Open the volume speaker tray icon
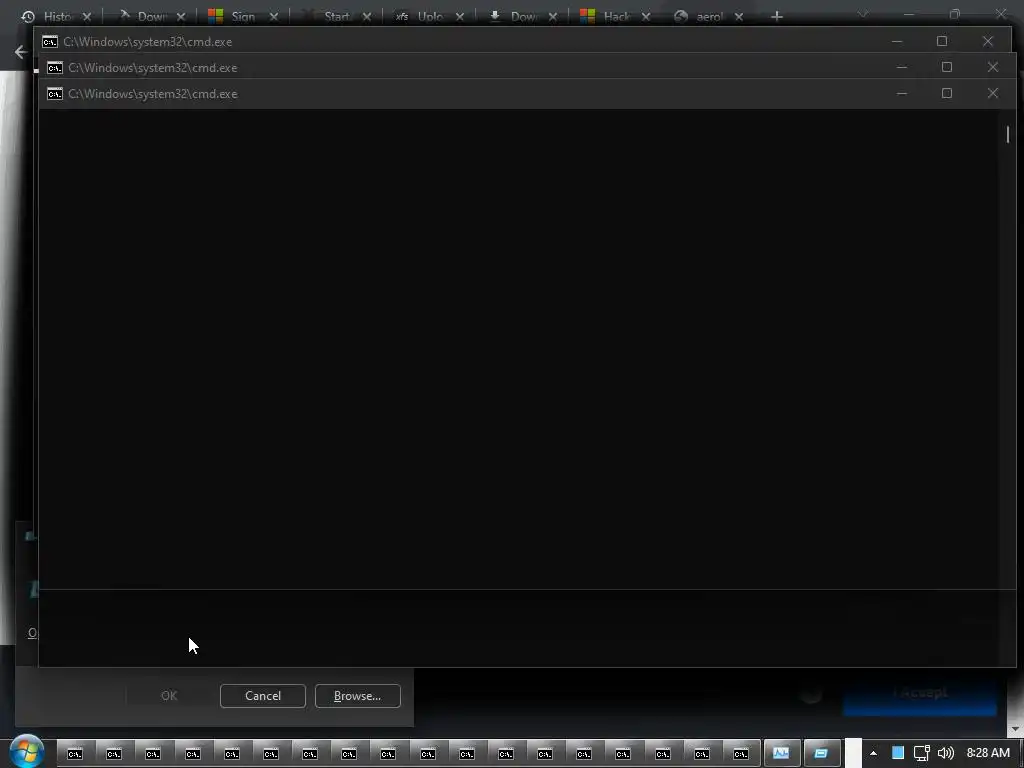Image resolution: width=1024 pixels, height=768 pixels. pos(945,753)
